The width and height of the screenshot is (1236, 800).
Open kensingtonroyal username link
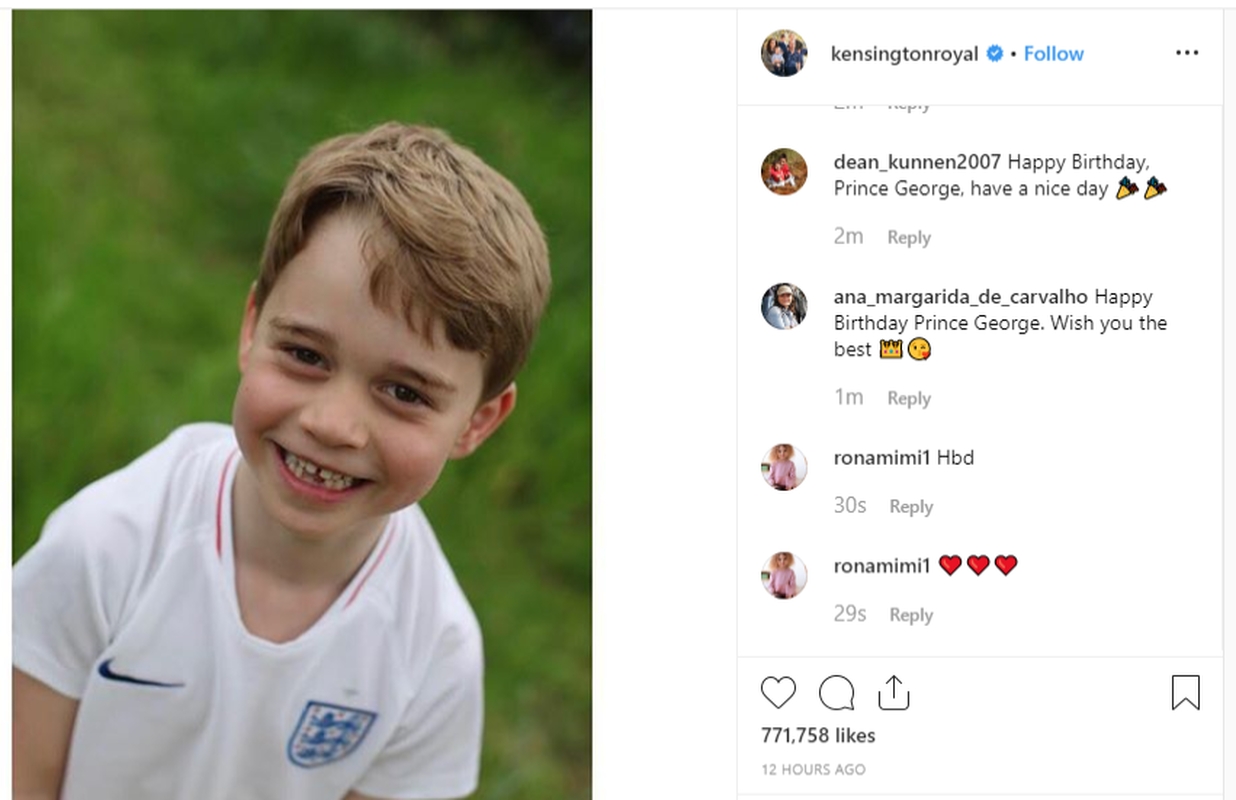904,54
